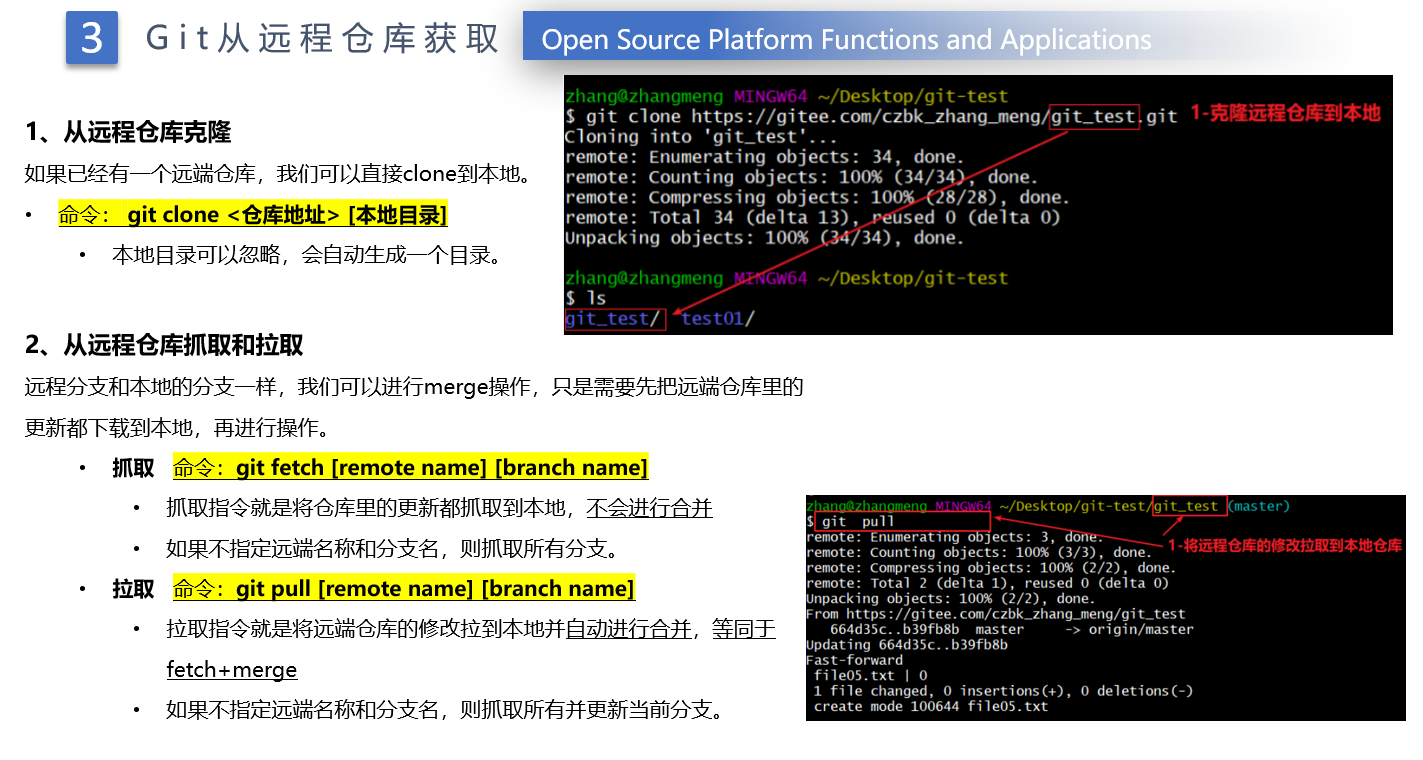Click the bullet text 本地目录可以忽略

(305, 255)
